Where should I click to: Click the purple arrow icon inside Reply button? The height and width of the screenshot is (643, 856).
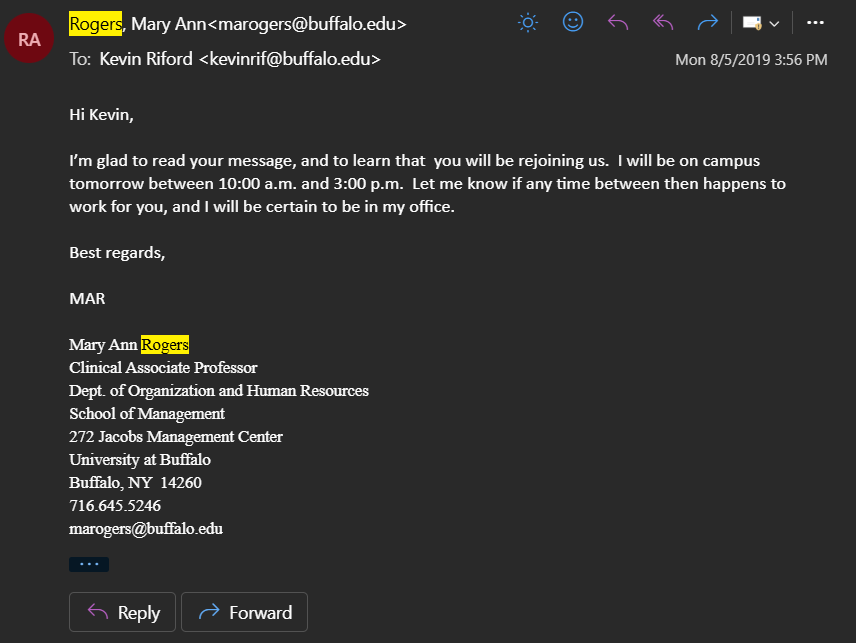point(98,611)
